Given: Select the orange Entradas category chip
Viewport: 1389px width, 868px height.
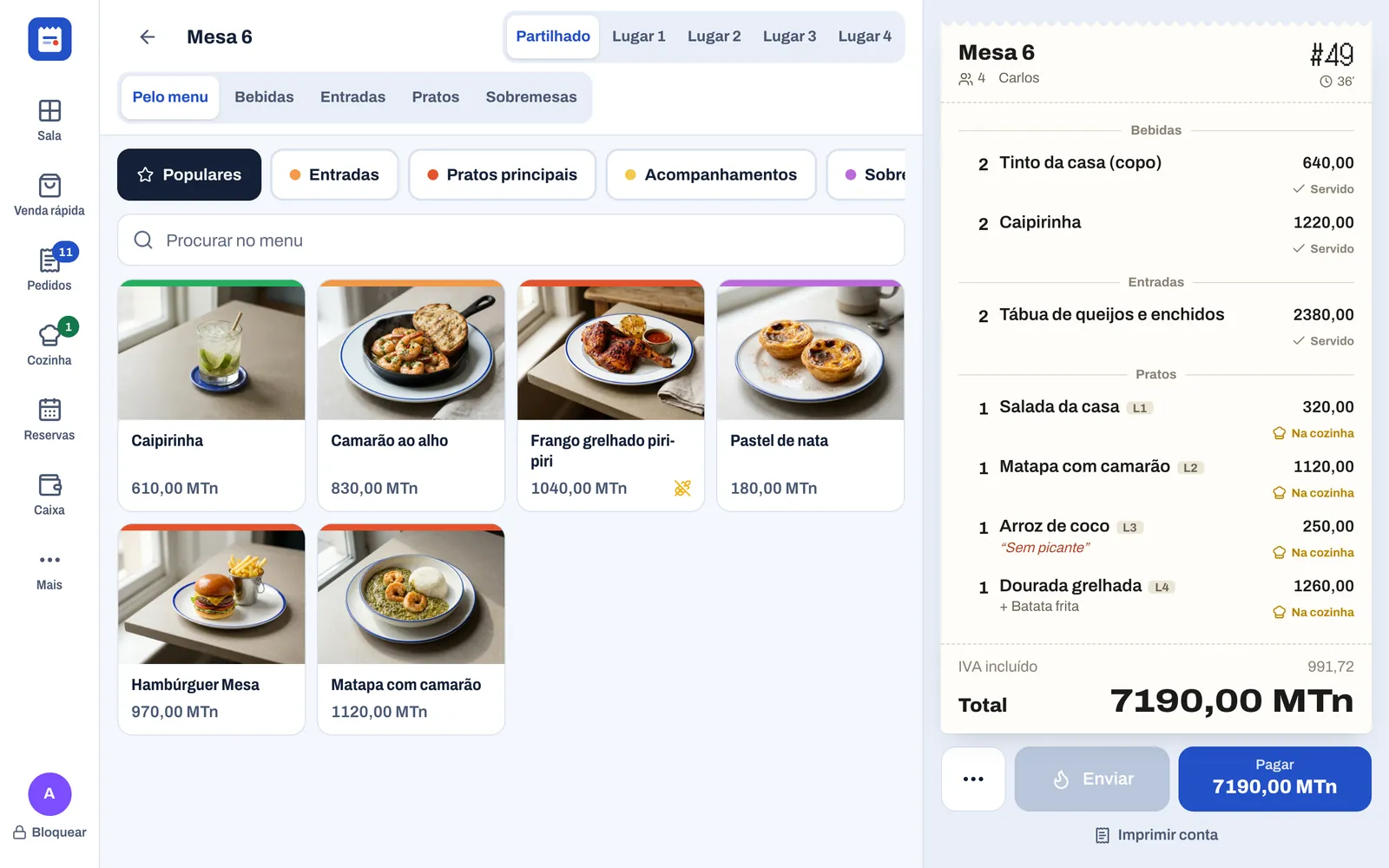Looking at the screenshot, I should pos(334,174).
